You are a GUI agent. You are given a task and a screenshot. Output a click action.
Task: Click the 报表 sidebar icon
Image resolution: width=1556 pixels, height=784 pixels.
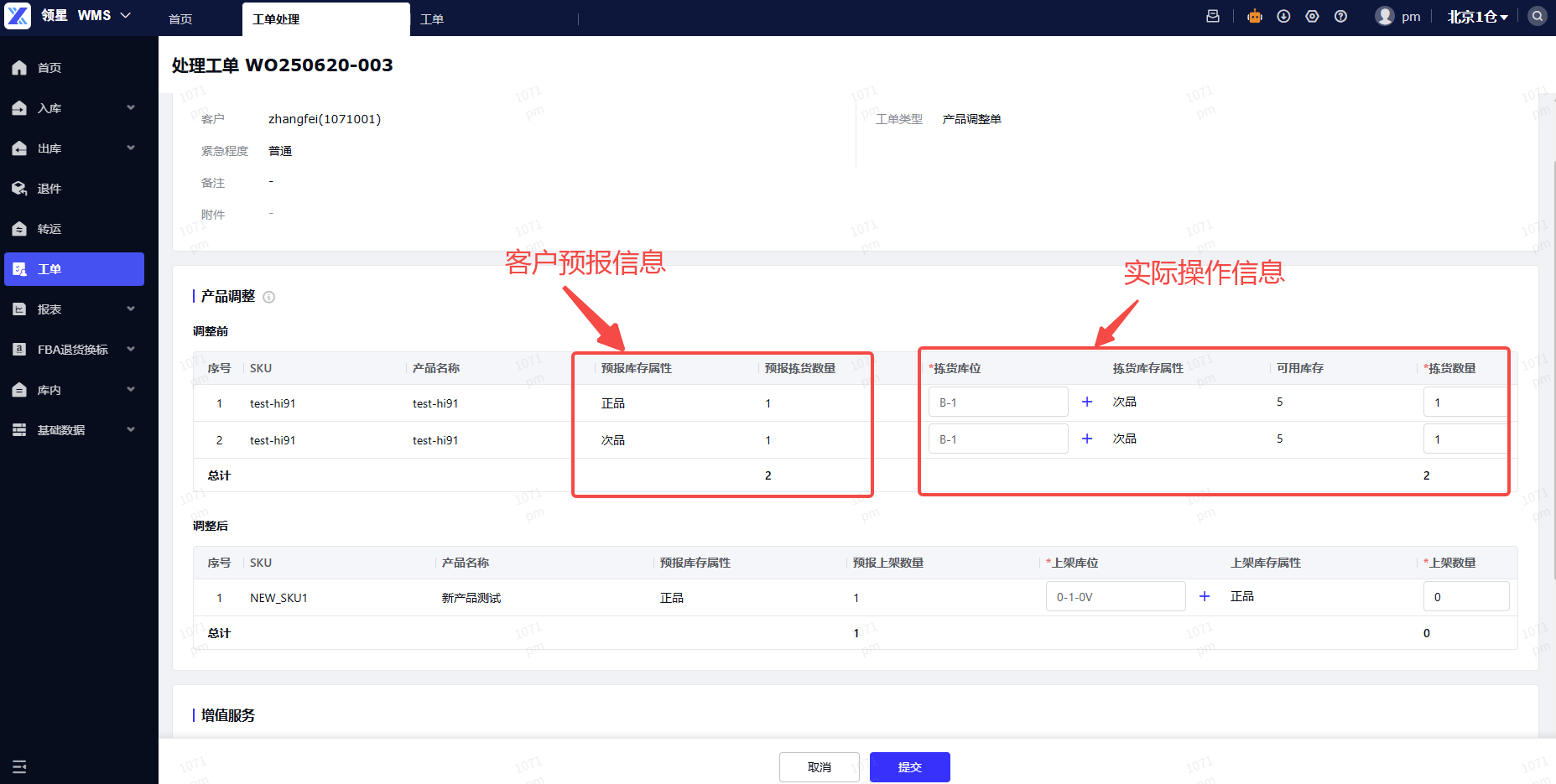coord(19,309)
